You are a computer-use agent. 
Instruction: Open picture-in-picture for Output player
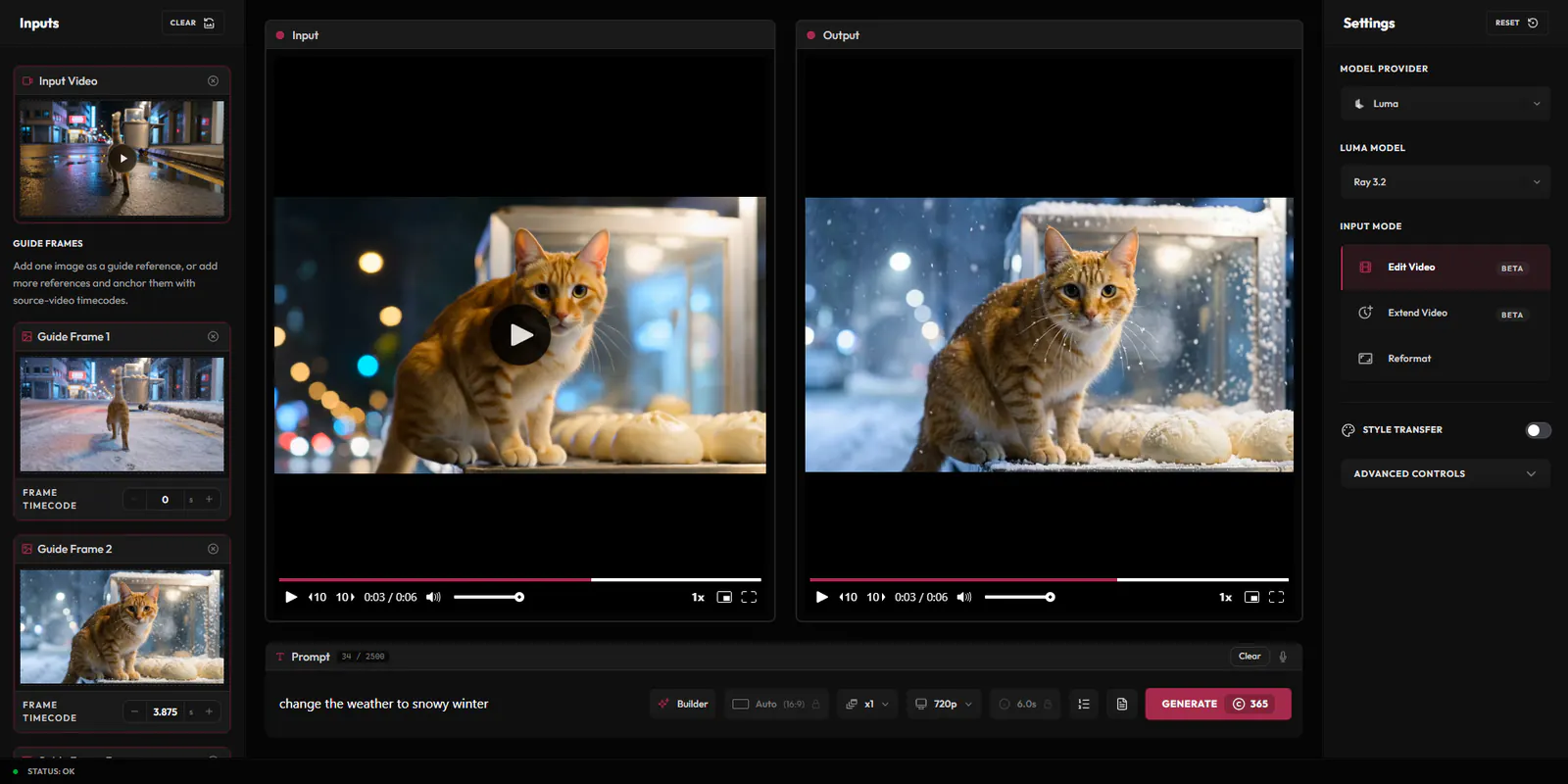click(x=1251, y=597)
